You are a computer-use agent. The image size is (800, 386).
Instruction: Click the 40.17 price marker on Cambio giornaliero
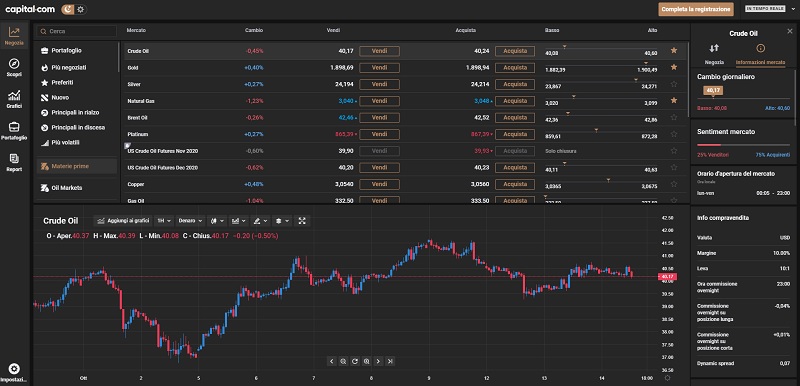[713, 90]
